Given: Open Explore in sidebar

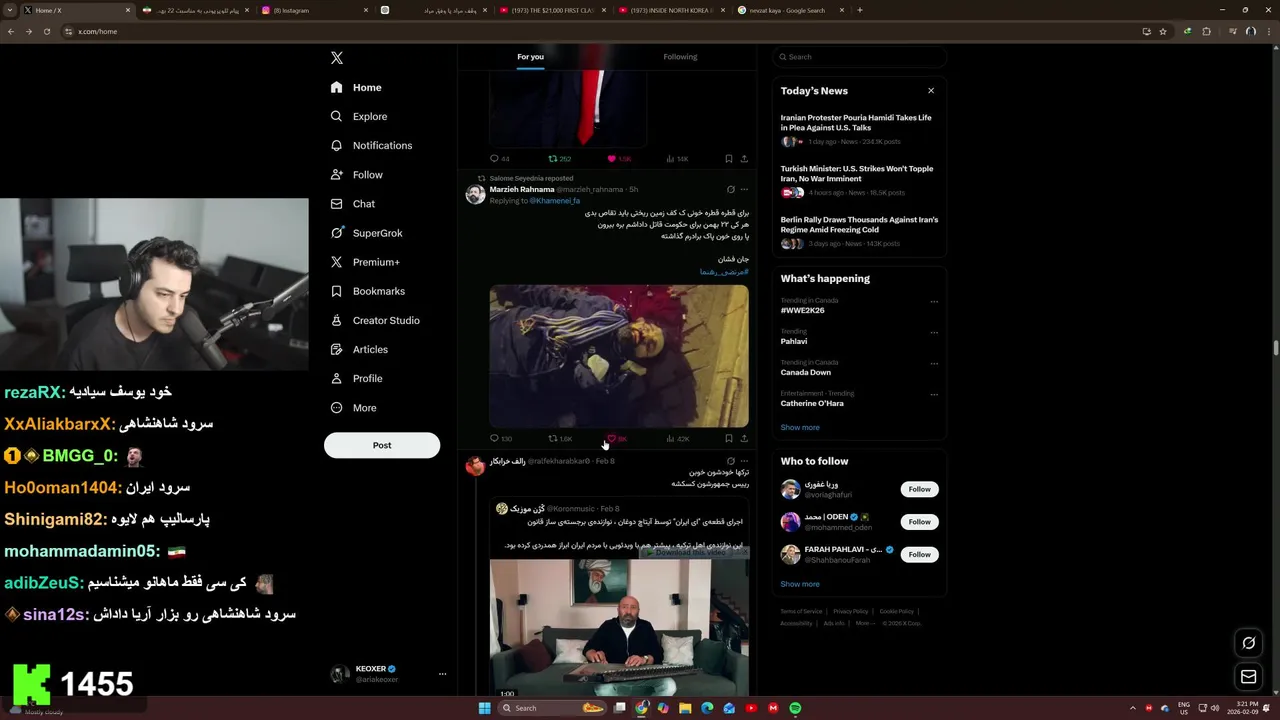Looking at the screenshot, I should (359, 117).
